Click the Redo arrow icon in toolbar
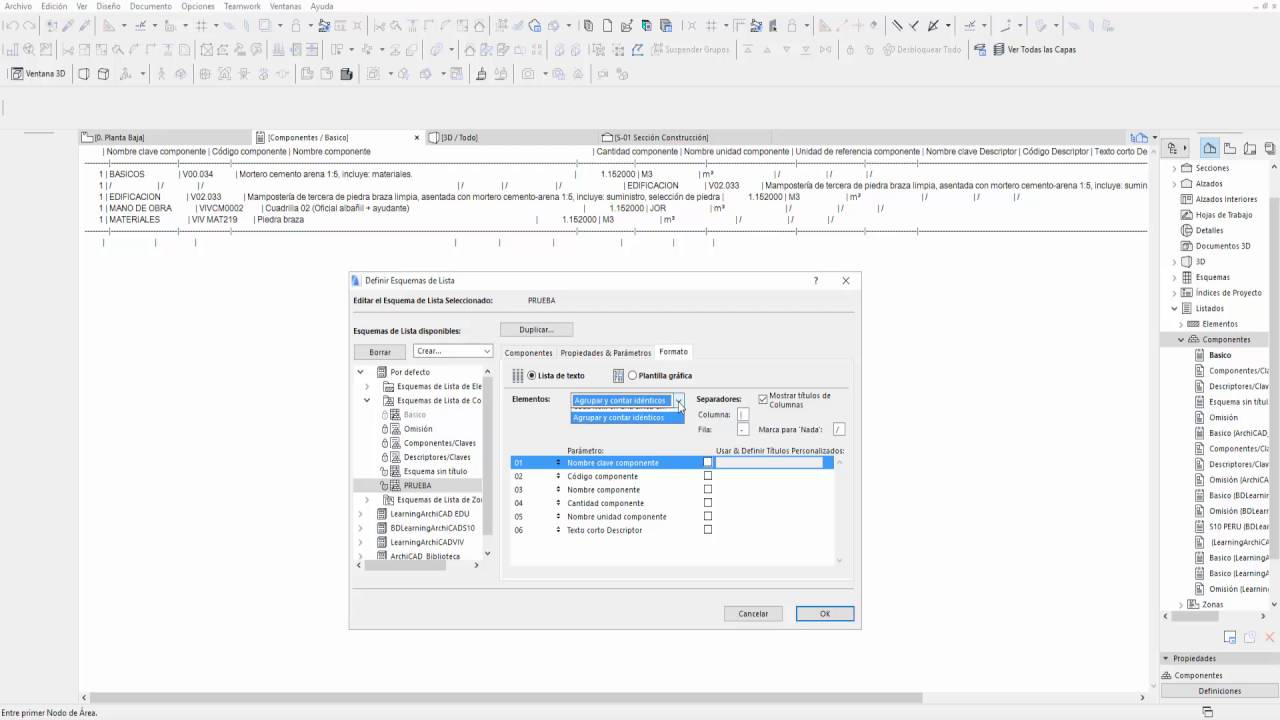 (29, 25)
